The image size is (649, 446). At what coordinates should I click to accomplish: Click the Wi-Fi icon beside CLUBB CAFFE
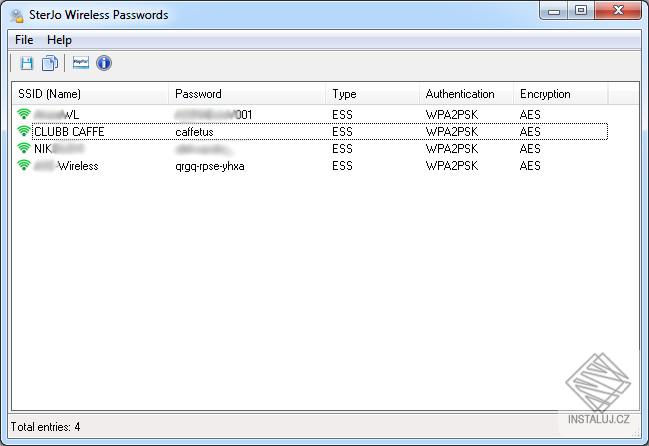point(24,131)
